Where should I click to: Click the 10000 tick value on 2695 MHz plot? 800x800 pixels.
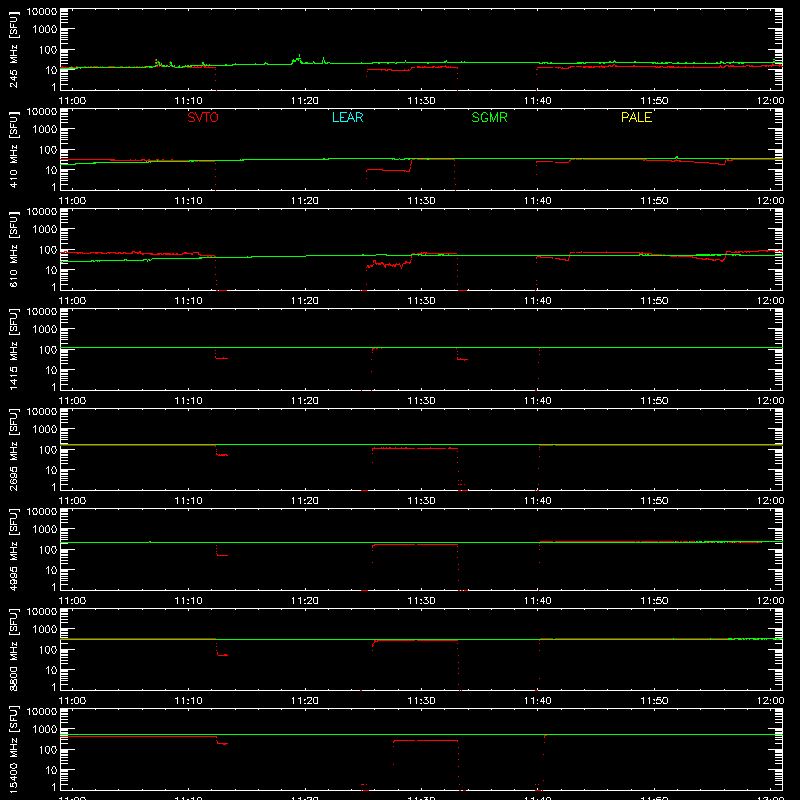click(42, 412)
